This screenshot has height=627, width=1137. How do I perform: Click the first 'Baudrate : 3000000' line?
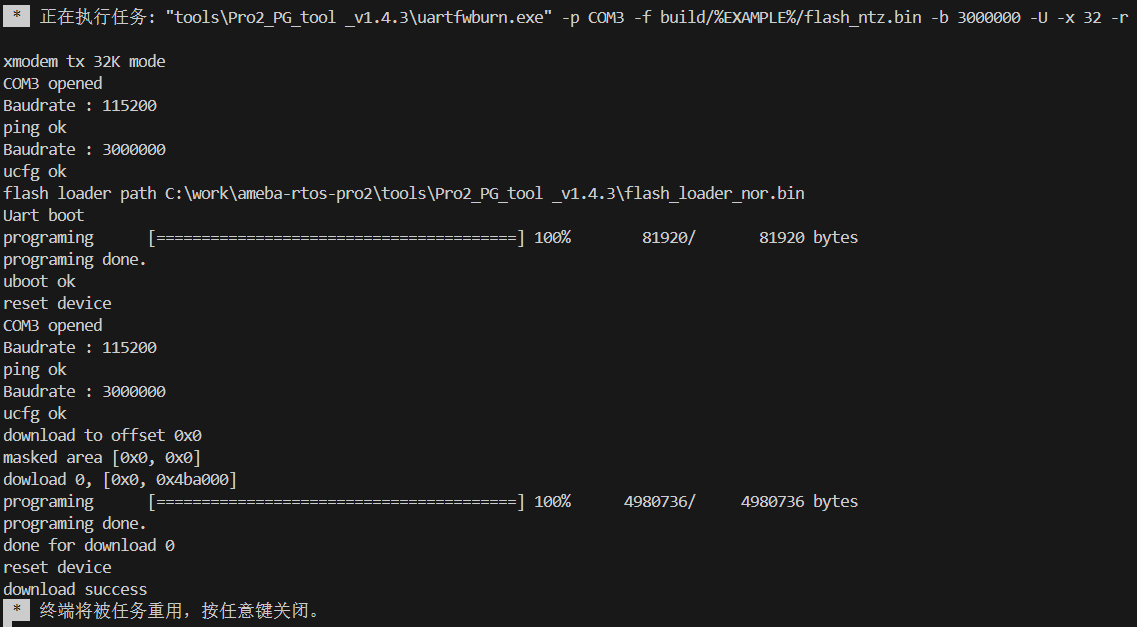pyautogui.click(x=84, y=149)
